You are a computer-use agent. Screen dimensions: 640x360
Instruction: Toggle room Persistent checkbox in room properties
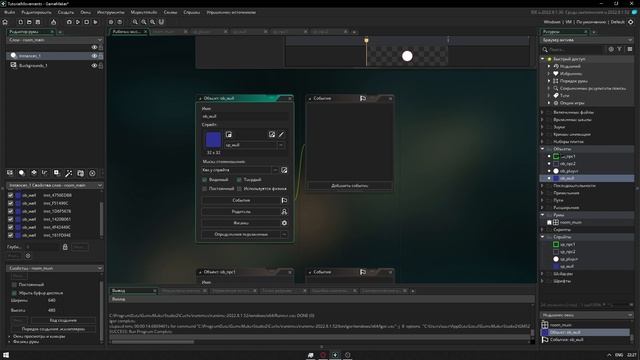14,284
